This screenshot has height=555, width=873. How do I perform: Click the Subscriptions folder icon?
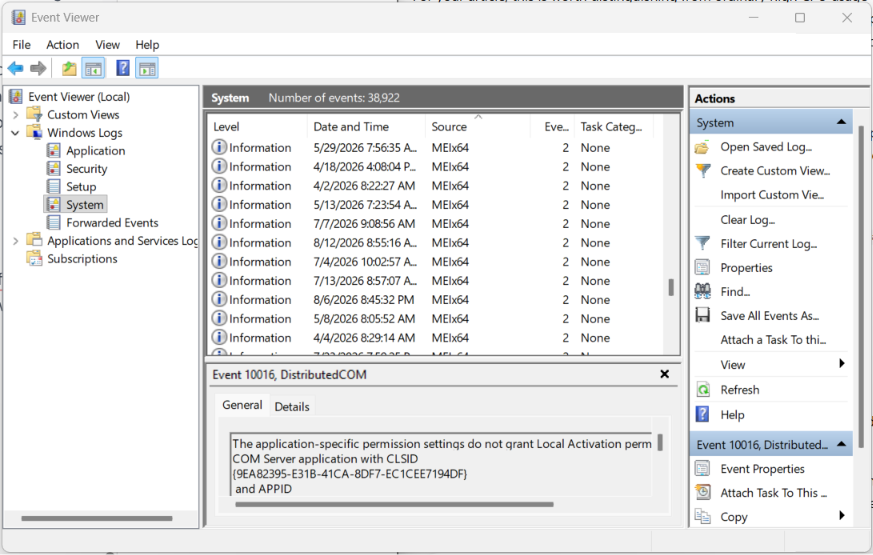(x=35, y=258)
